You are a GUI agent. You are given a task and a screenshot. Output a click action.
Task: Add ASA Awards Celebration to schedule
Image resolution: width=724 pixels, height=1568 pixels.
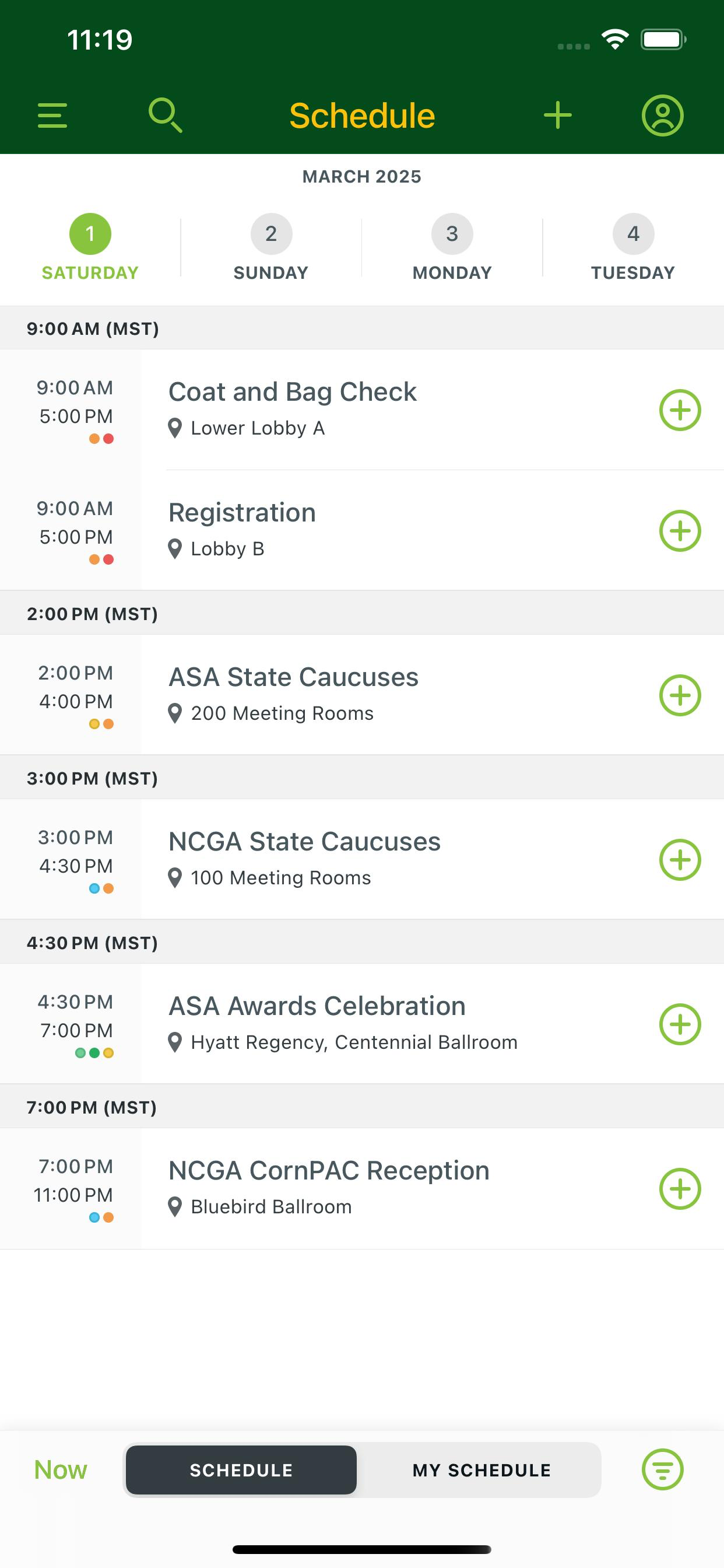(x=680, y=1024)
